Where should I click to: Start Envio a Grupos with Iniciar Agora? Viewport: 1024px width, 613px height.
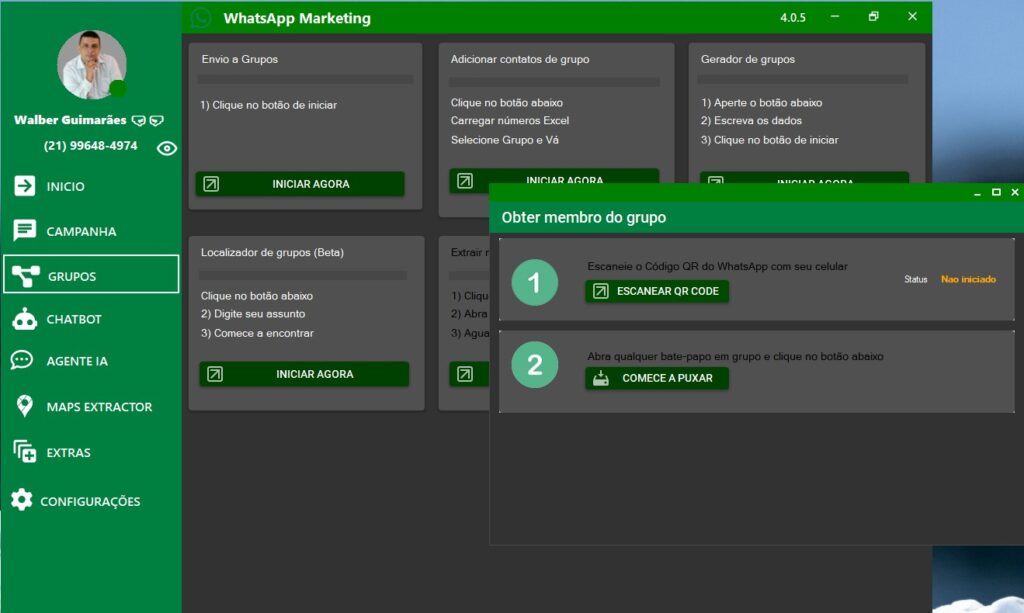[x=300, y=184]
